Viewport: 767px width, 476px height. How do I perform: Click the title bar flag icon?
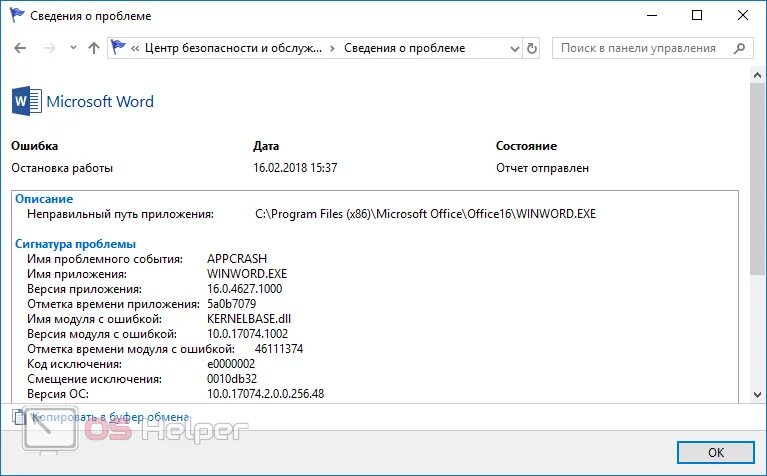[x=17, y=15]
